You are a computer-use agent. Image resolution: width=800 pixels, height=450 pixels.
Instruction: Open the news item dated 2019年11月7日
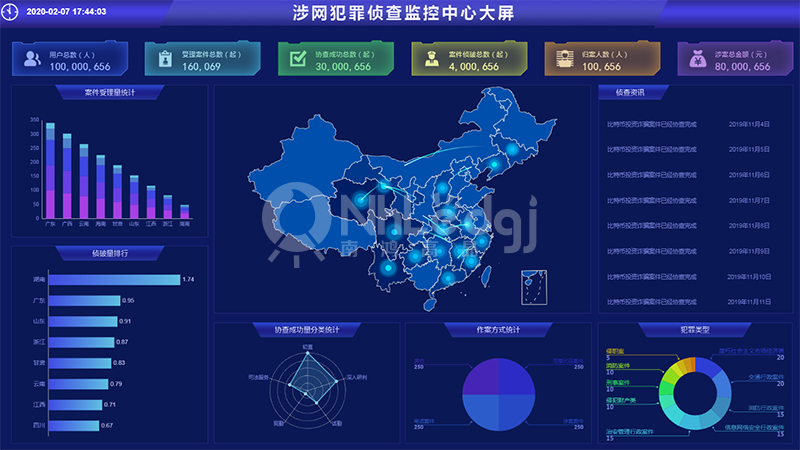tap(688, 201)
